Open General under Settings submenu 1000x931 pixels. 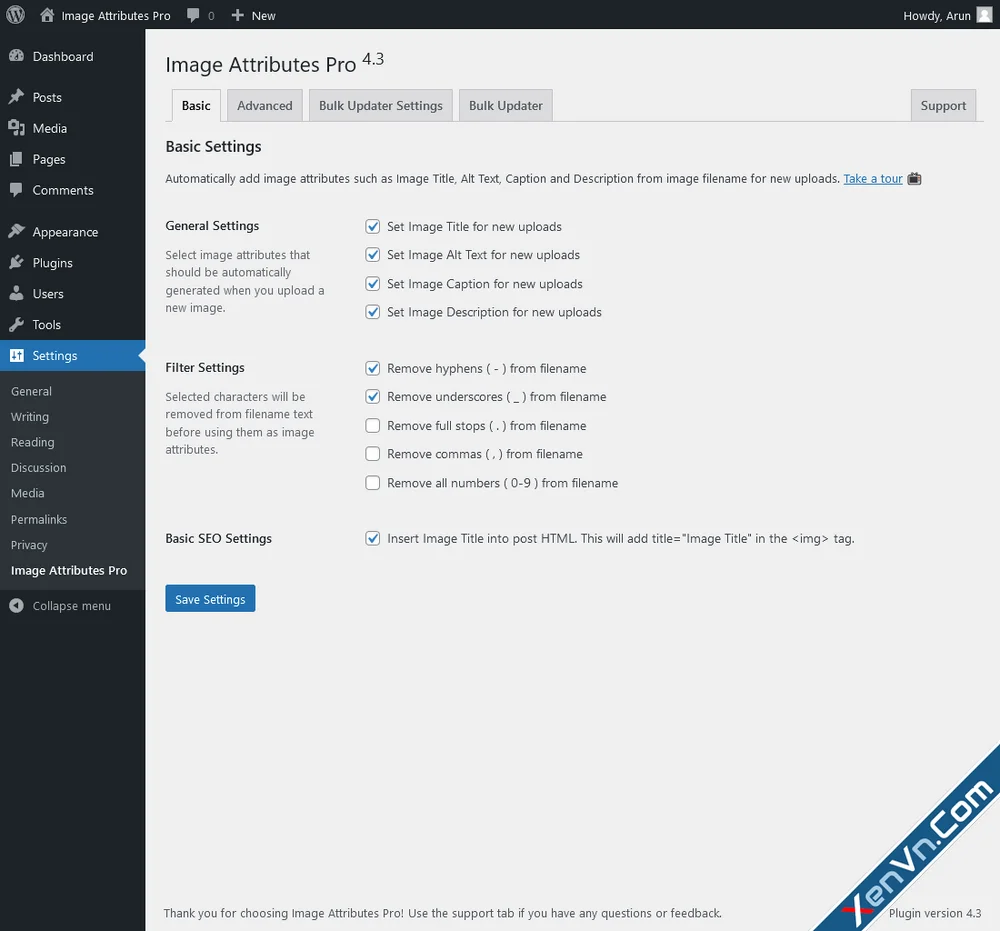click(x=31, y=391)
